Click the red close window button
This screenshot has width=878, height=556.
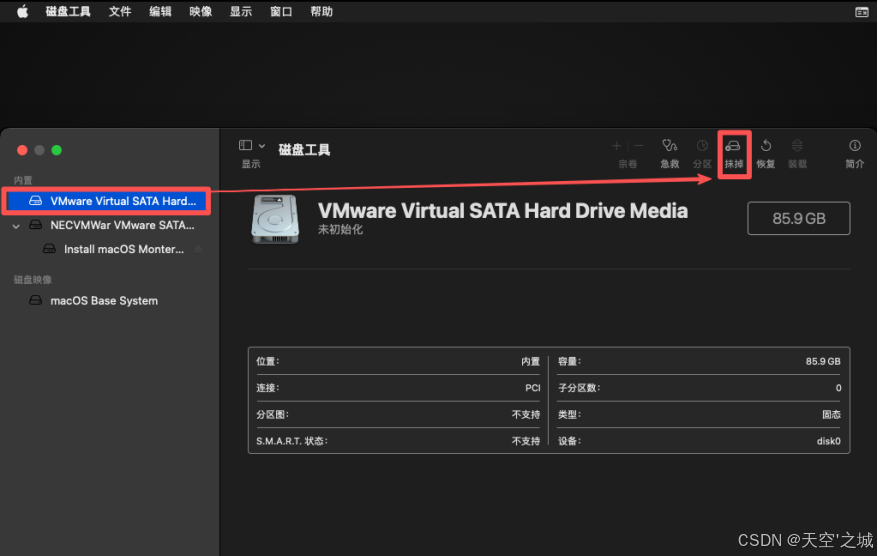point(22,150)
